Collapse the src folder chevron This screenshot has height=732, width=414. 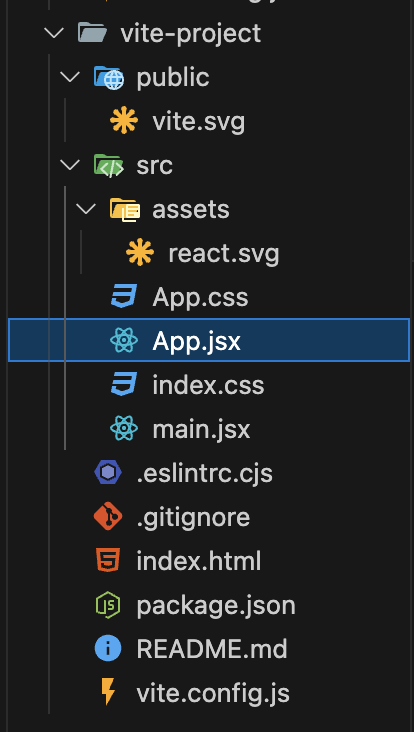70,165
